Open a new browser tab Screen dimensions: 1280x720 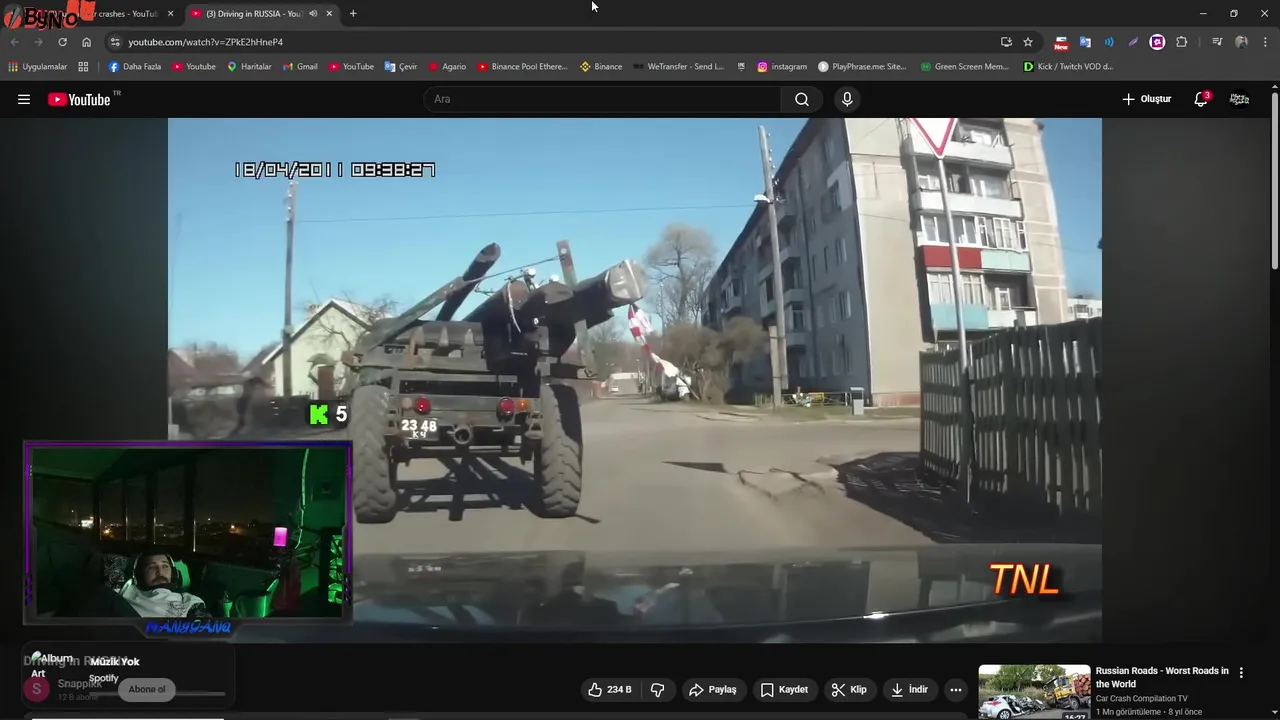[353, 13]
